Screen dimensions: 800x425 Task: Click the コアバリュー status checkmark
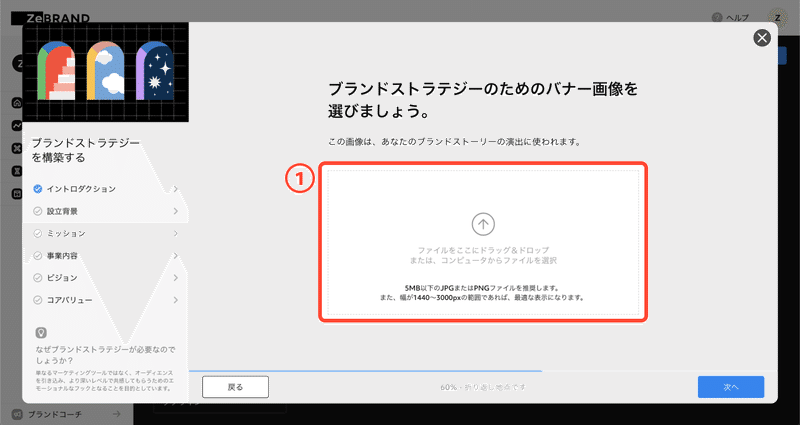(37, 300)
